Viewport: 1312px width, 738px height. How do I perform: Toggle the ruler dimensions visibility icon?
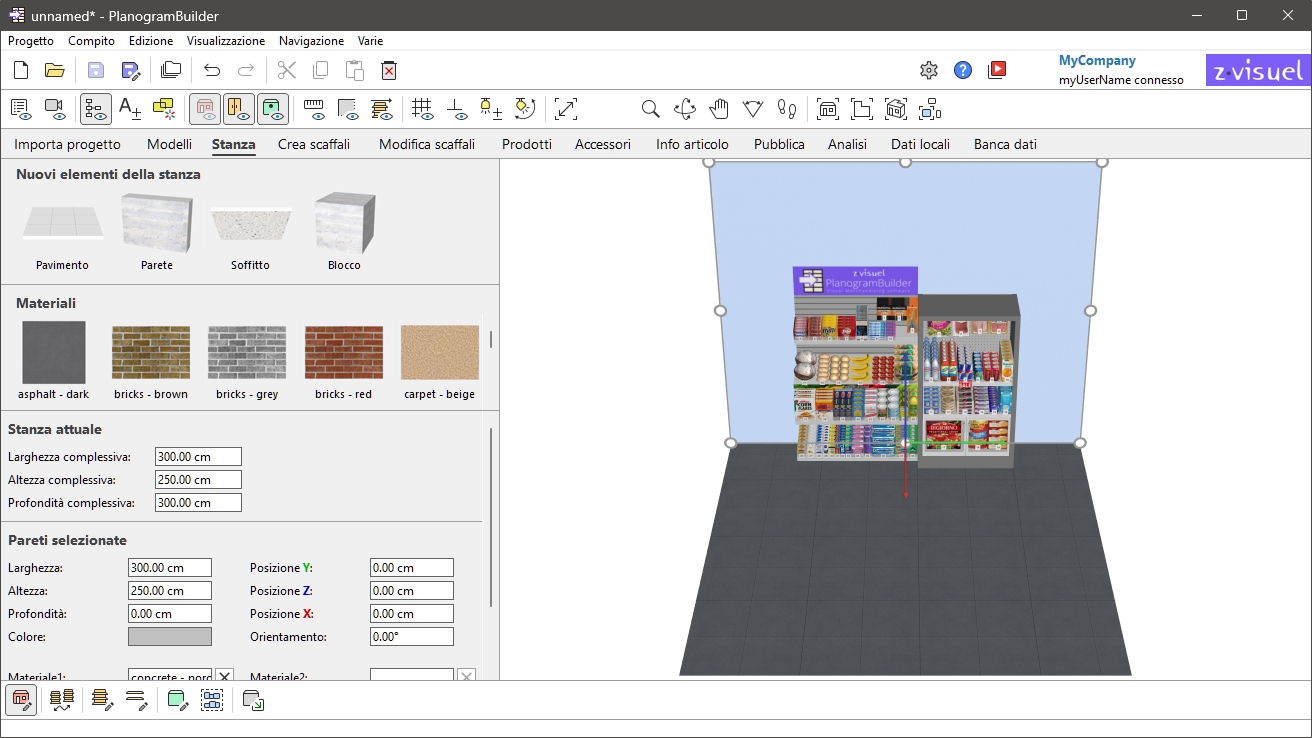314,108
